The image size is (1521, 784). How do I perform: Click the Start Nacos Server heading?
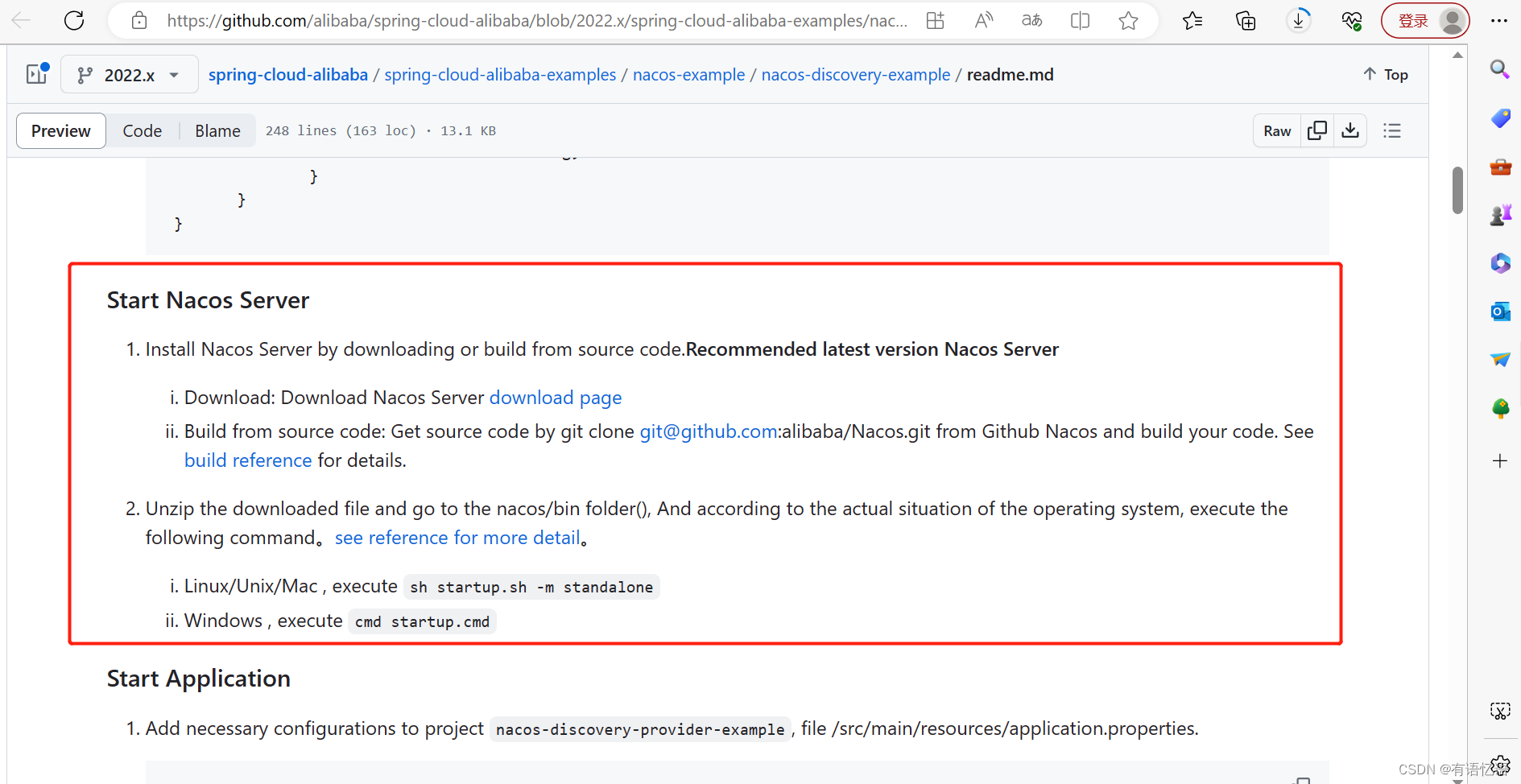point(208,300)
